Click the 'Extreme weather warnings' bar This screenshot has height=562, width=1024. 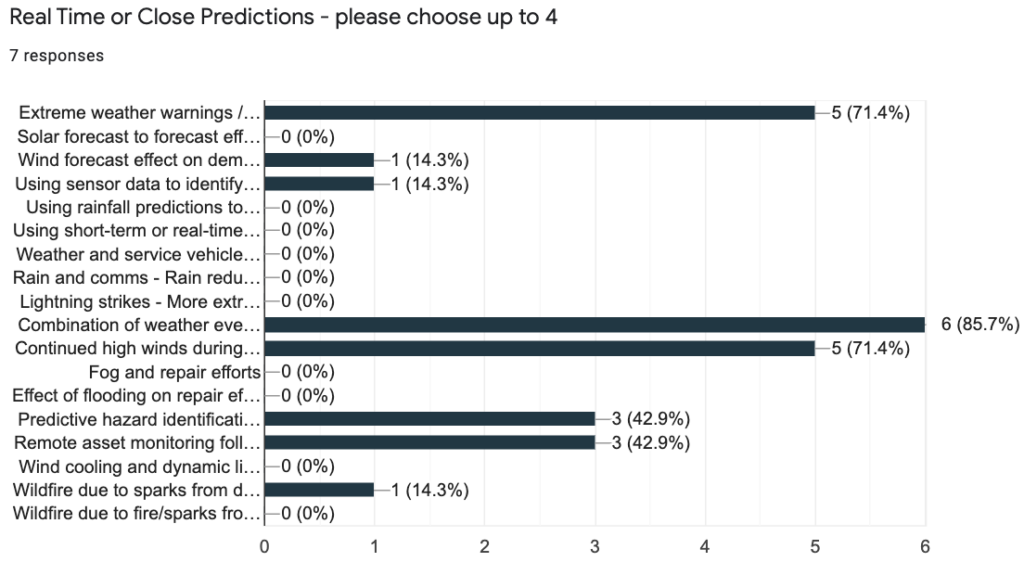pyautogui.click(x=539, y=113)
